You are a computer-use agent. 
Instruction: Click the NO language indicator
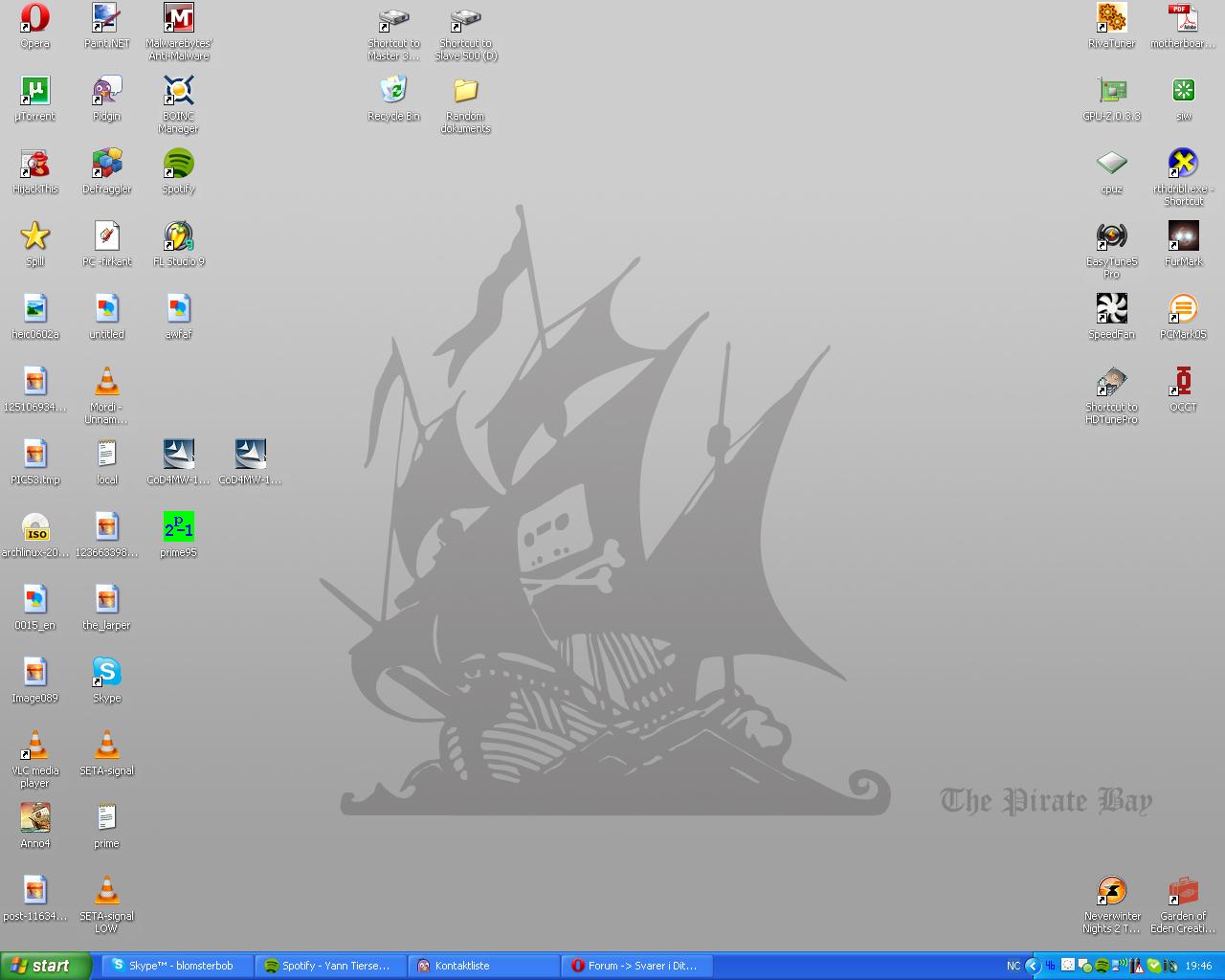click(1013, 966)
